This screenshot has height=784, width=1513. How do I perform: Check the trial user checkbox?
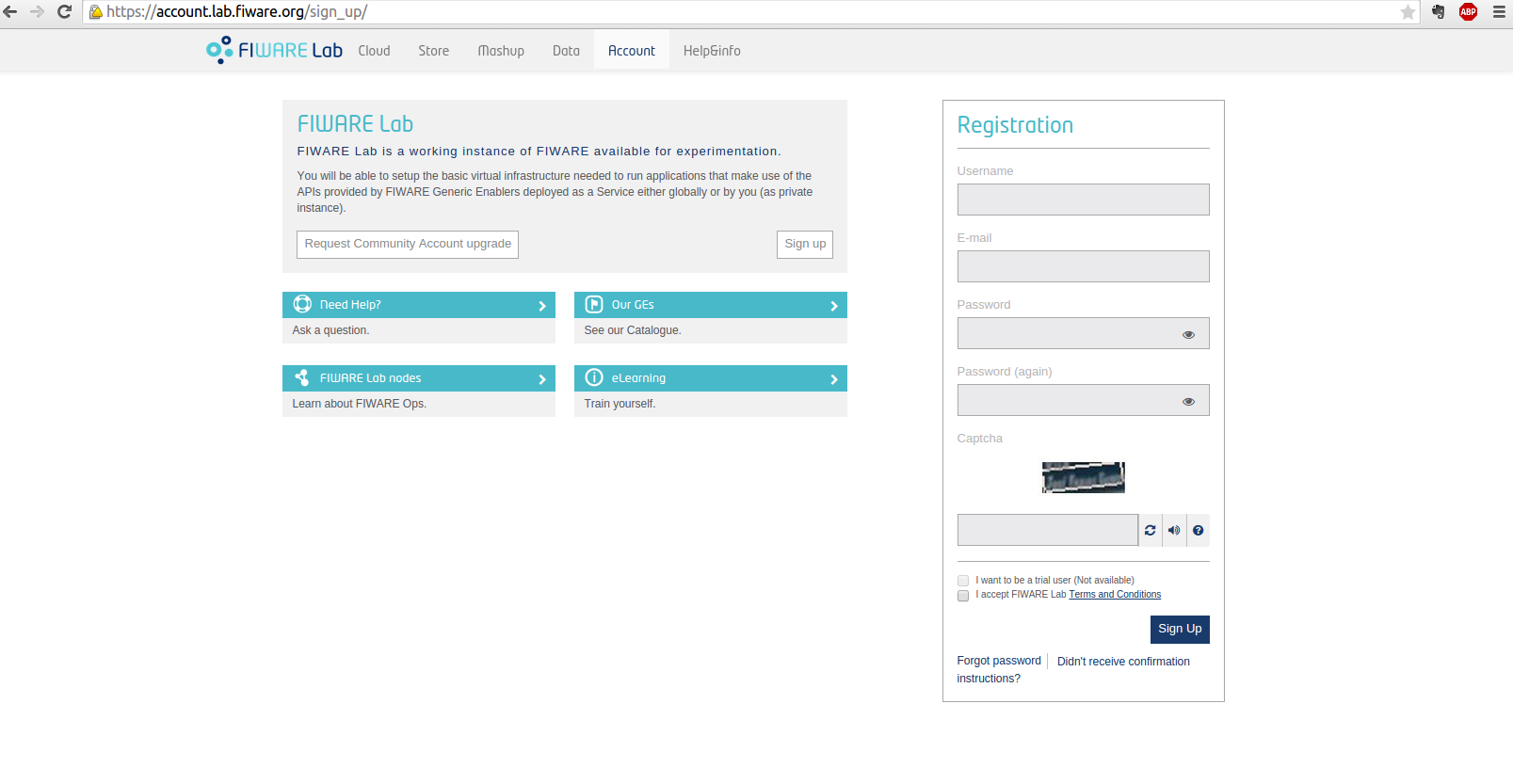(963, 581)
